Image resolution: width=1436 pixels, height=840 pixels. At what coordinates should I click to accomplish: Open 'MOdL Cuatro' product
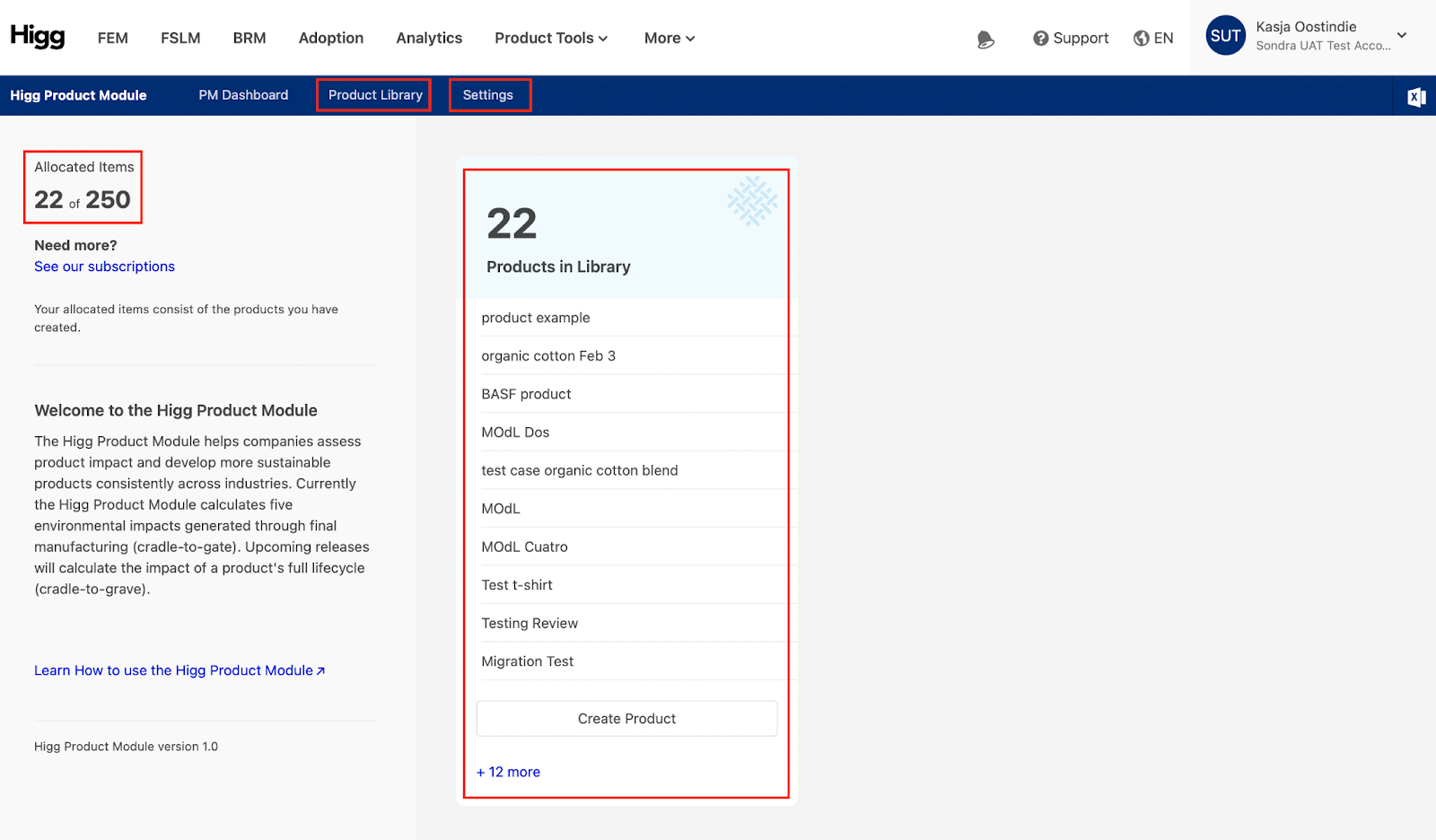[626, 547]
